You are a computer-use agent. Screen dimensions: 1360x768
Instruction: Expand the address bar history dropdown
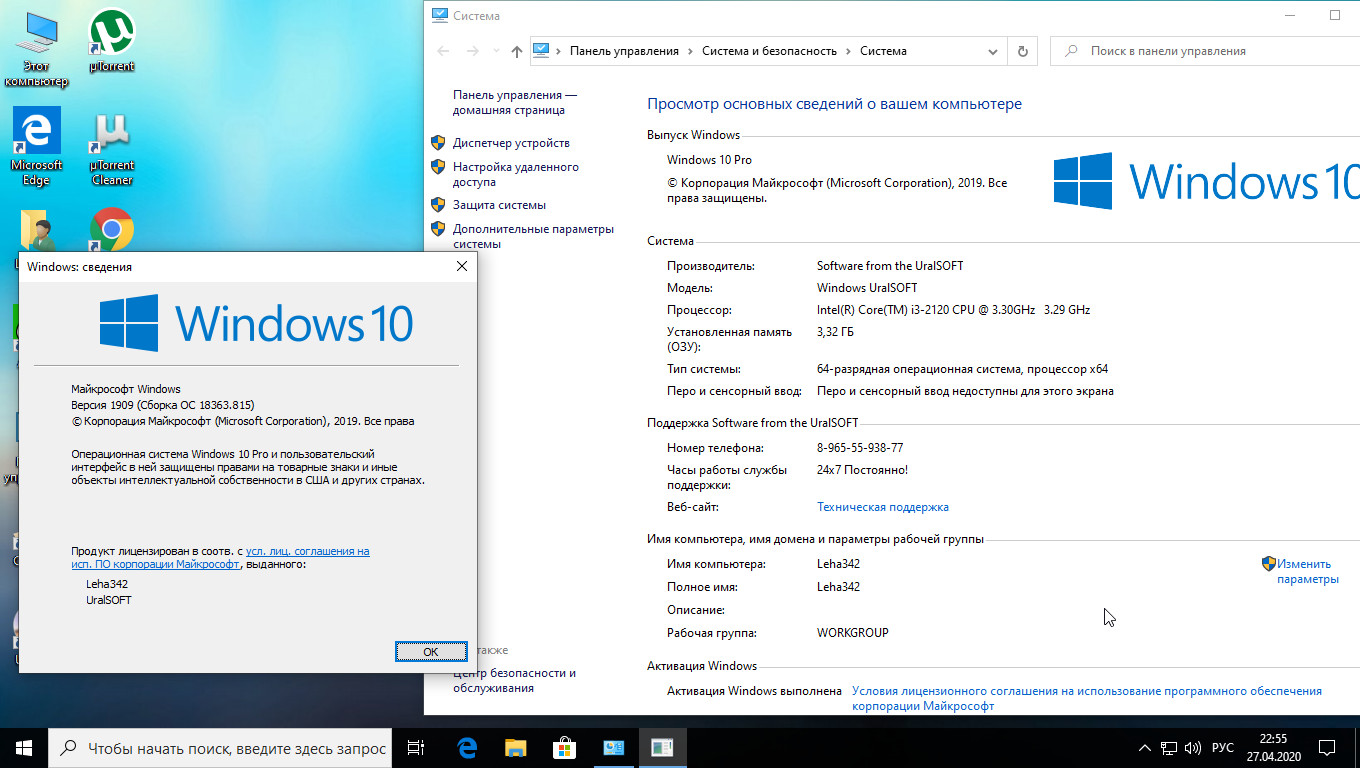[x=993, y=51]
